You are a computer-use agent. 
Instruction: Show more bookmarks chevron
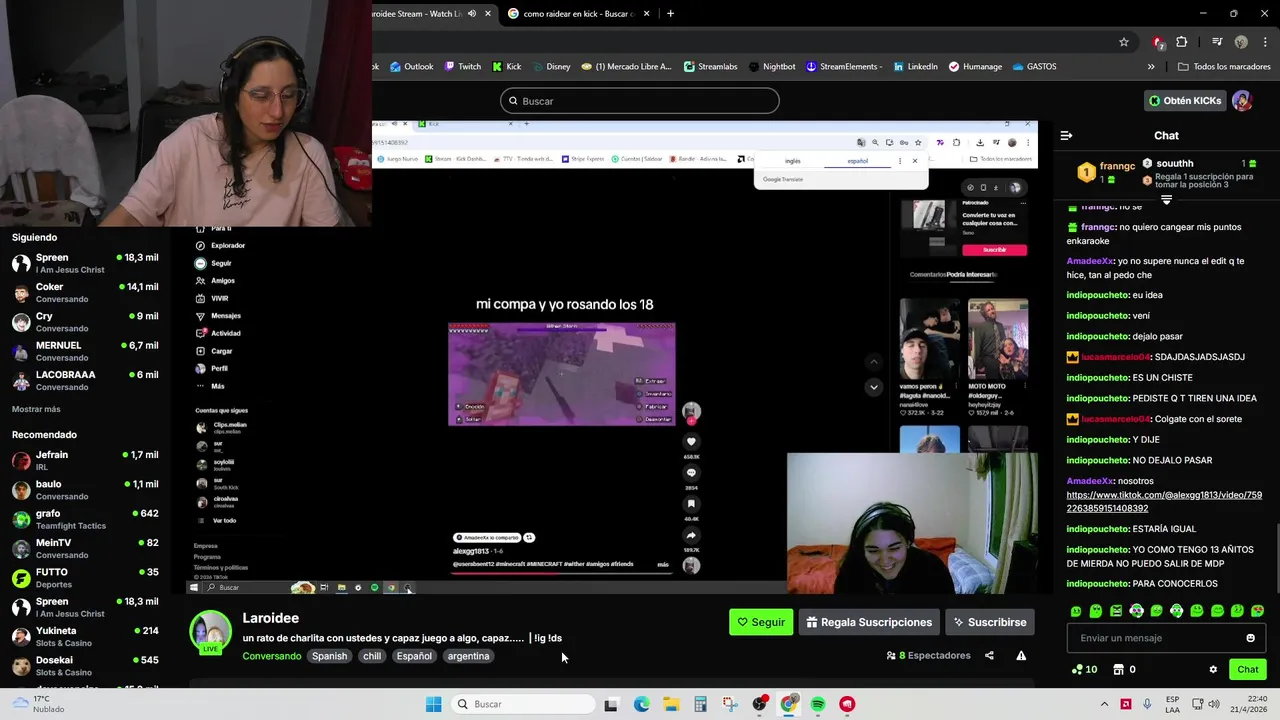click(x=1151, y=67)
